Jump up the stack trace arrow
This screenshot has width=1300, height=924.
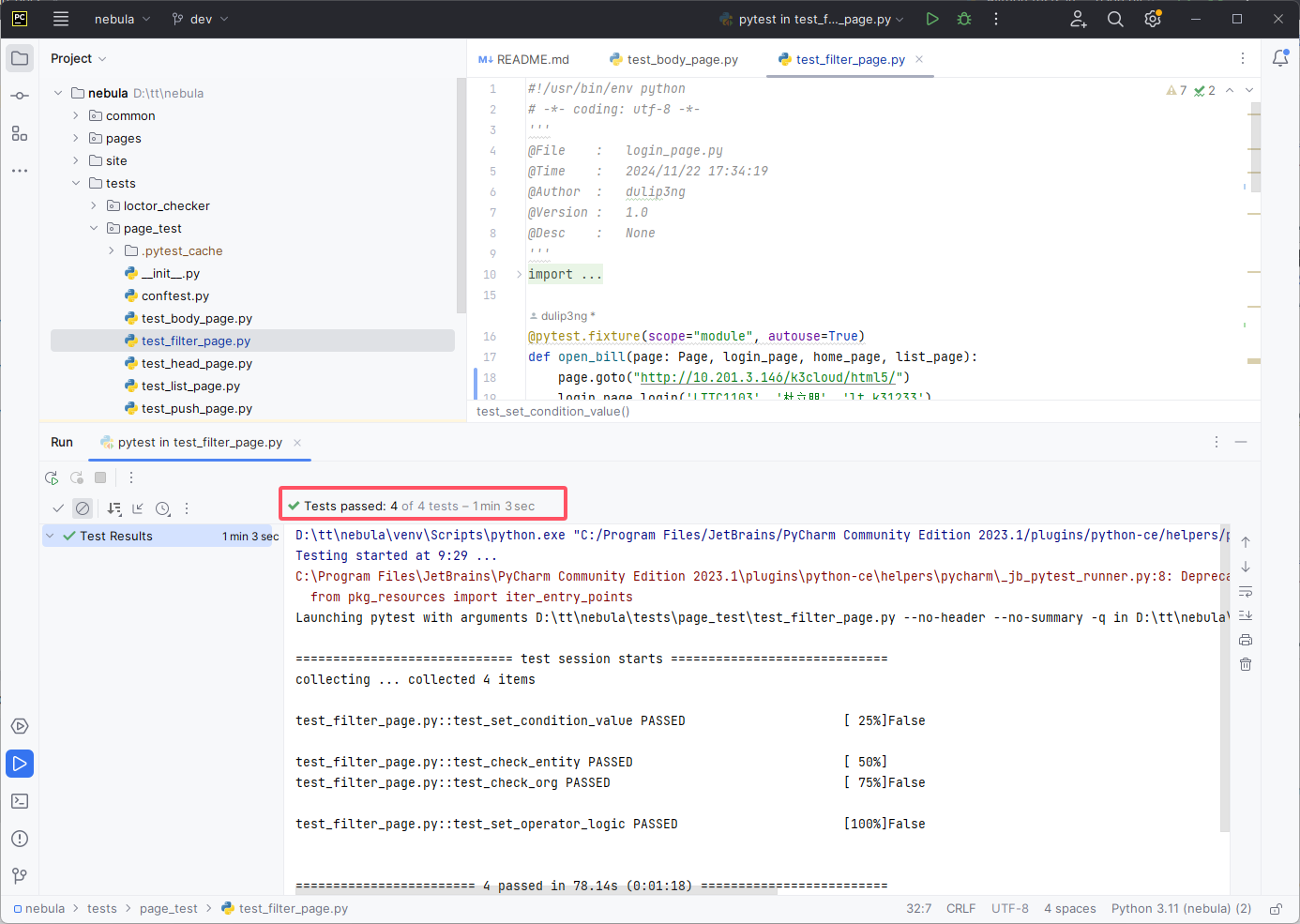tap(1246, 542)
